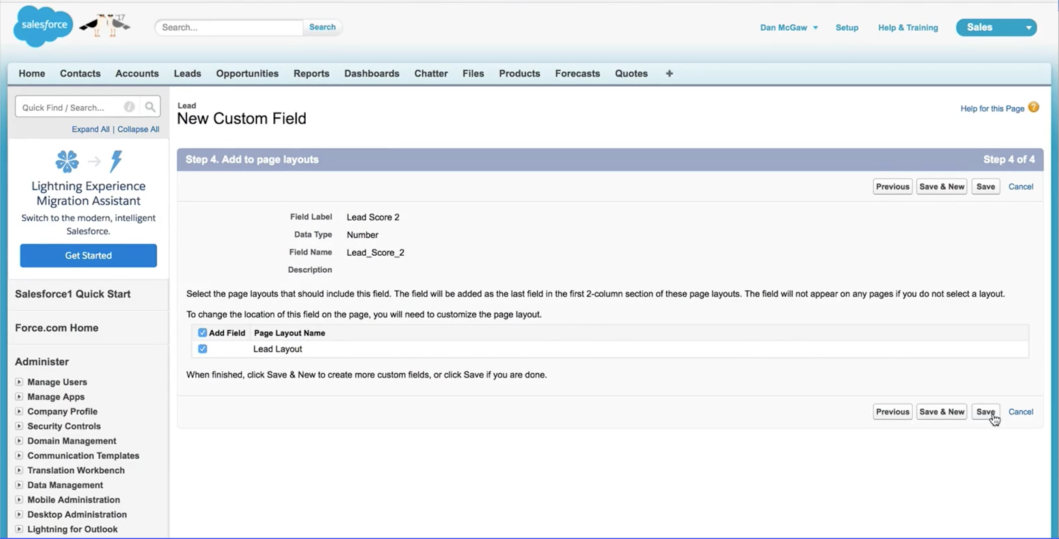
Task: Click the plus icon for all tabs
Action: [669, 74]
